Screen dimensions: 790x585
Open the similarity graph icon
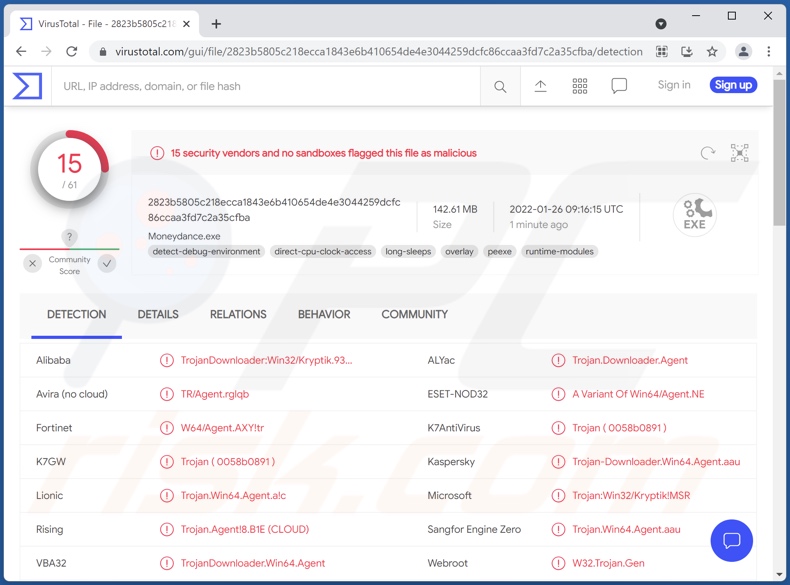pyautogui.click(x=739, y=153)
